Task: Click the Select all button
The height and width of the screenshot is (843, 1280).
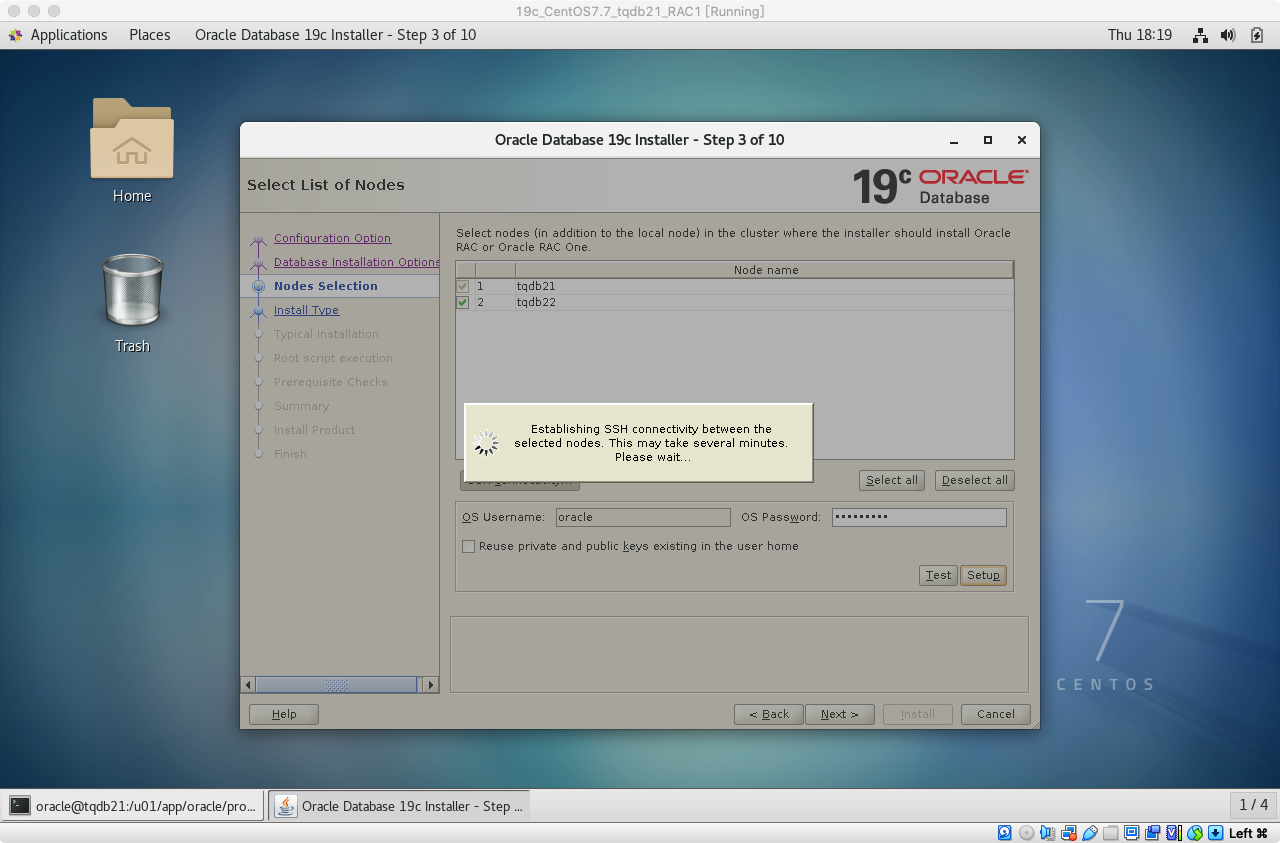Action: pyautogui.click(x=892, y=480)
